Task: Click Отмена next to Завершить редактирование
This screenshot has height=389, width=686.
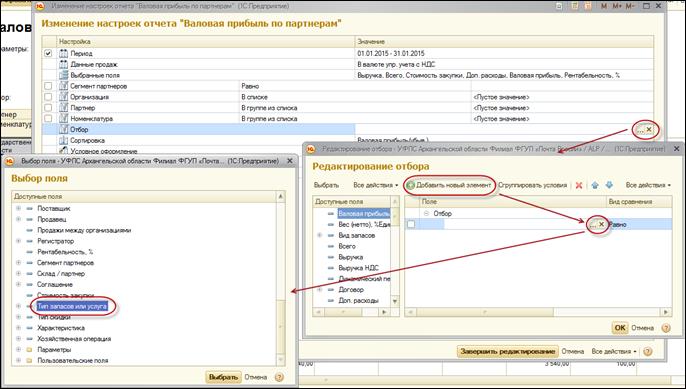Action: click(x=573, y=351)
